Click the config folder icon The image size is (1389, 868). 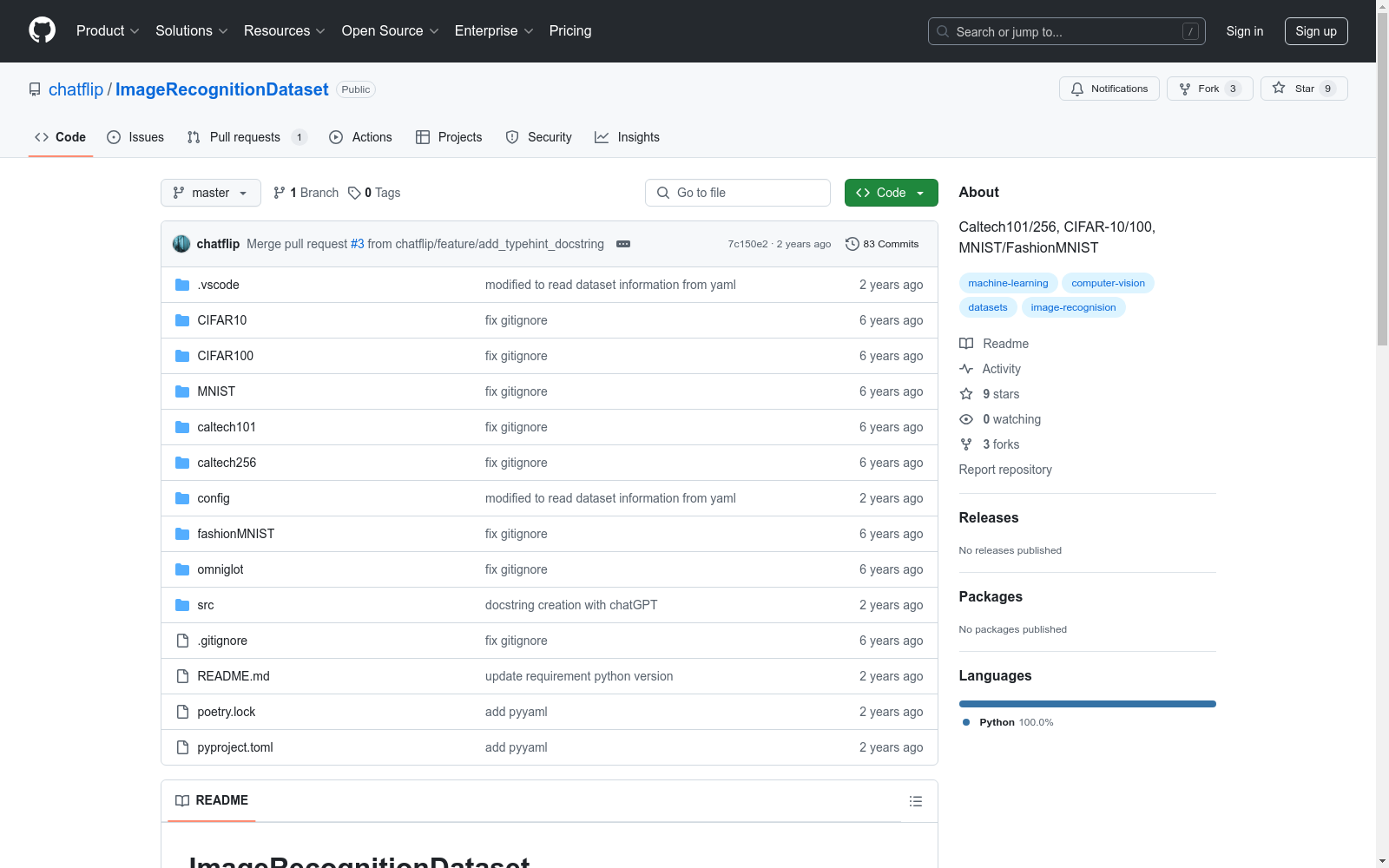(x=182, y=498)
